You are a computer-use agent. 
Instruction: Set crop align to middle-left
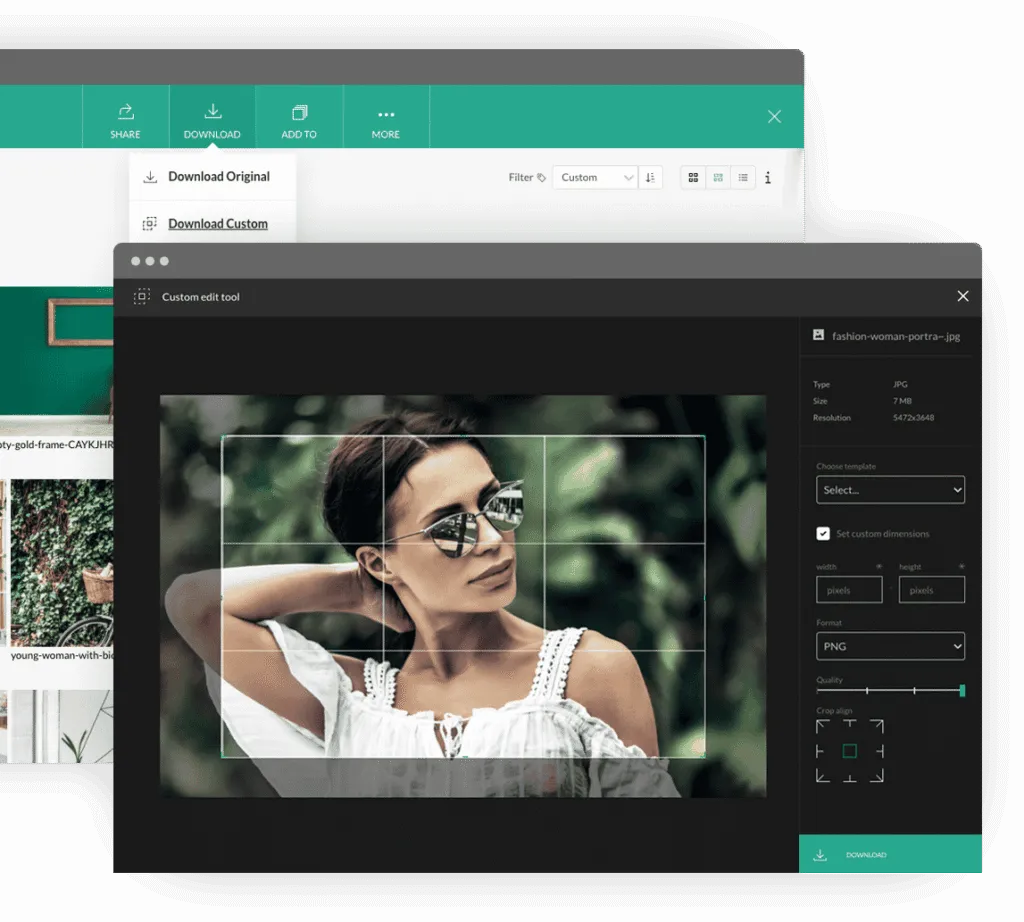820,752
